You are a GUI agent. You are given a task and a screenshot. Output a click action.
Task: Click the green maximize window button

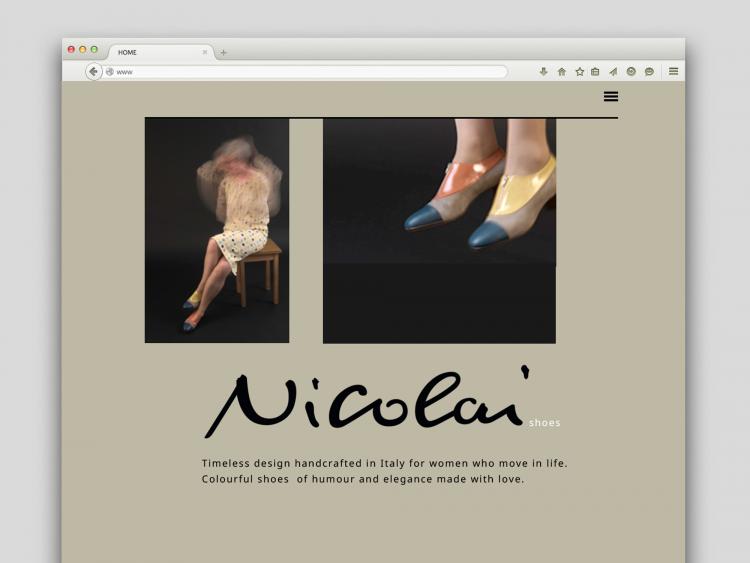(94, 49)
